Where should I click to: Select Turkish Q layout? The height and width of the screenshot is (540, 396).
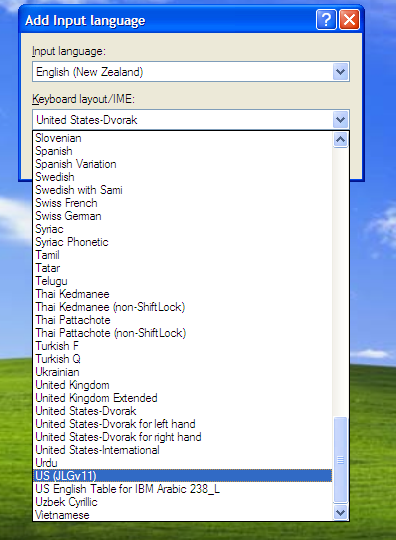(183, 359)
